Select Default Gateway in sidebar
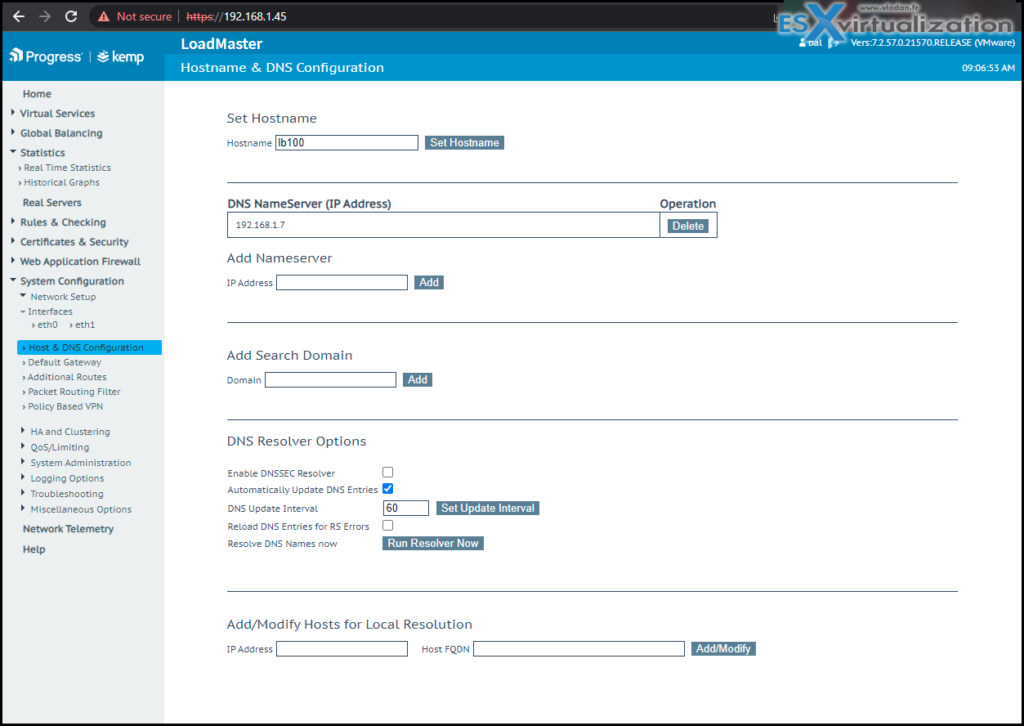 [64, 362]
